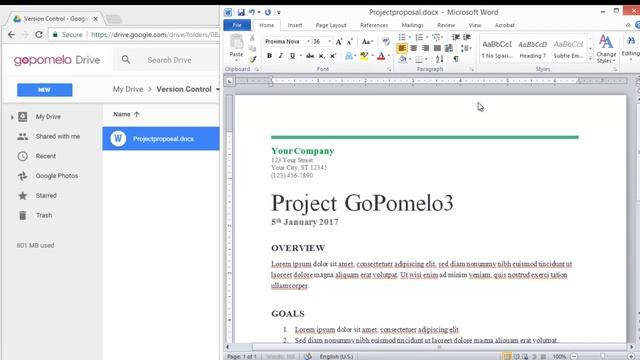The height and width of the screenshot is (360, 640).
Task: Center the paragraph text
Action: [x=413, y=48]
